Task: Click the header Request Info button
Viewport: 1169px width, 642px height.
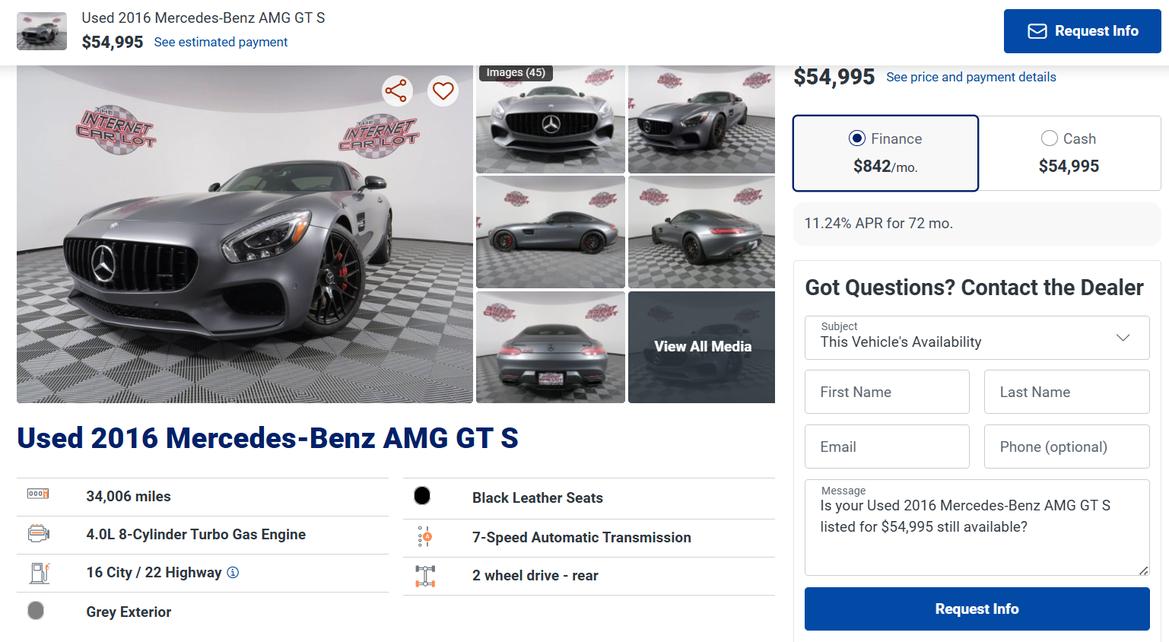Action: click(x=1082, y=31)
